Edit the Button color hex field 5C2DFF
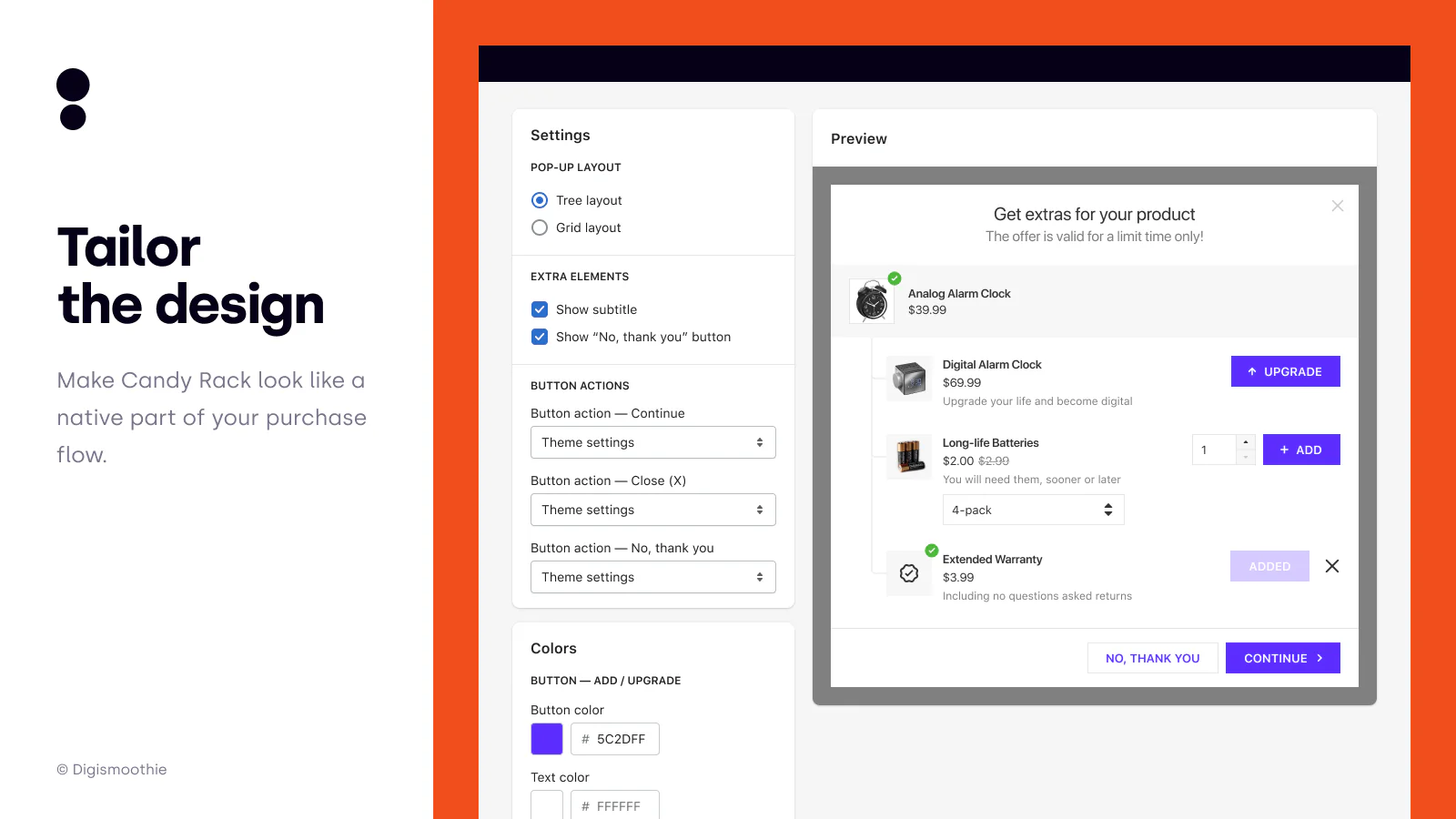 coord(615,739)
